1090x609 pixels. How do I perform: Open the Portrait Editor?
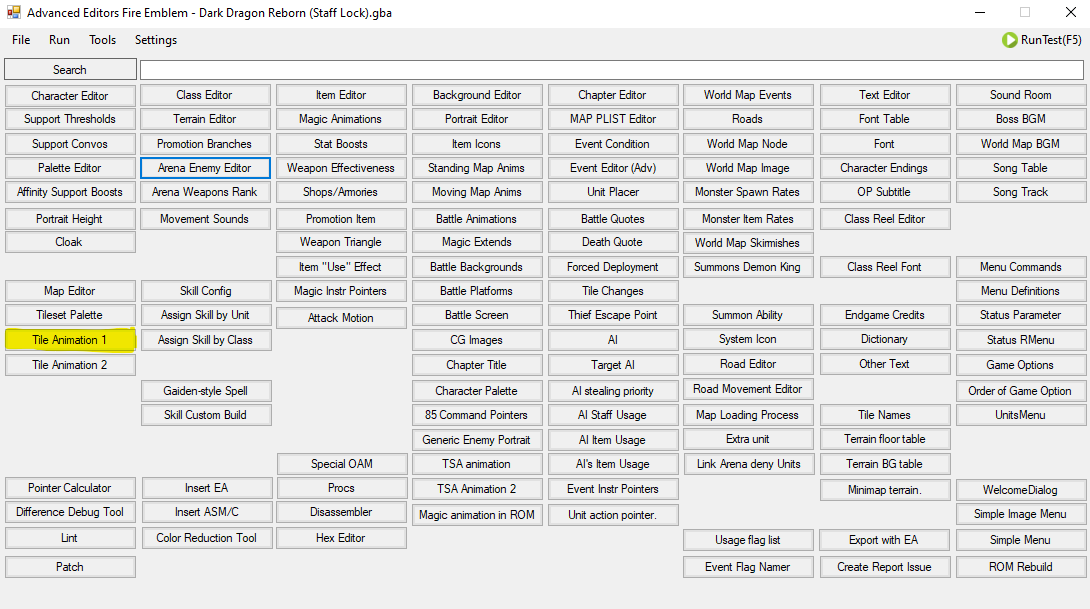(477, 119)
